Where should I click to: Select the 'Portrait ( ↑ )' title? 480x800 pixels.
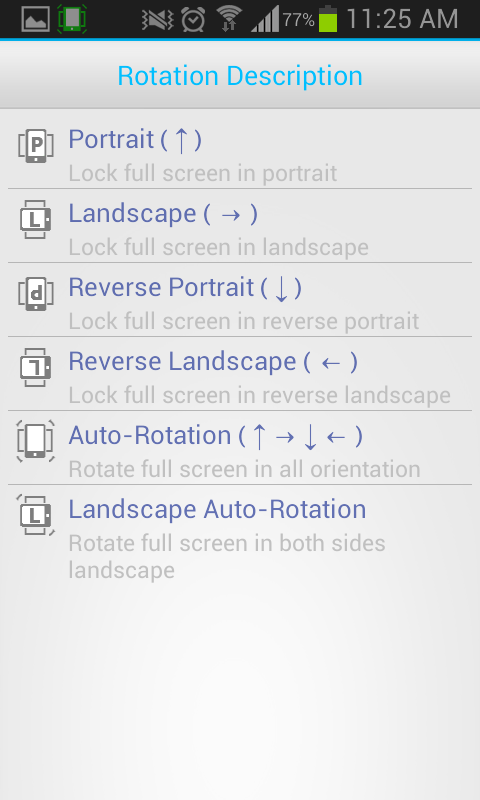135,139
